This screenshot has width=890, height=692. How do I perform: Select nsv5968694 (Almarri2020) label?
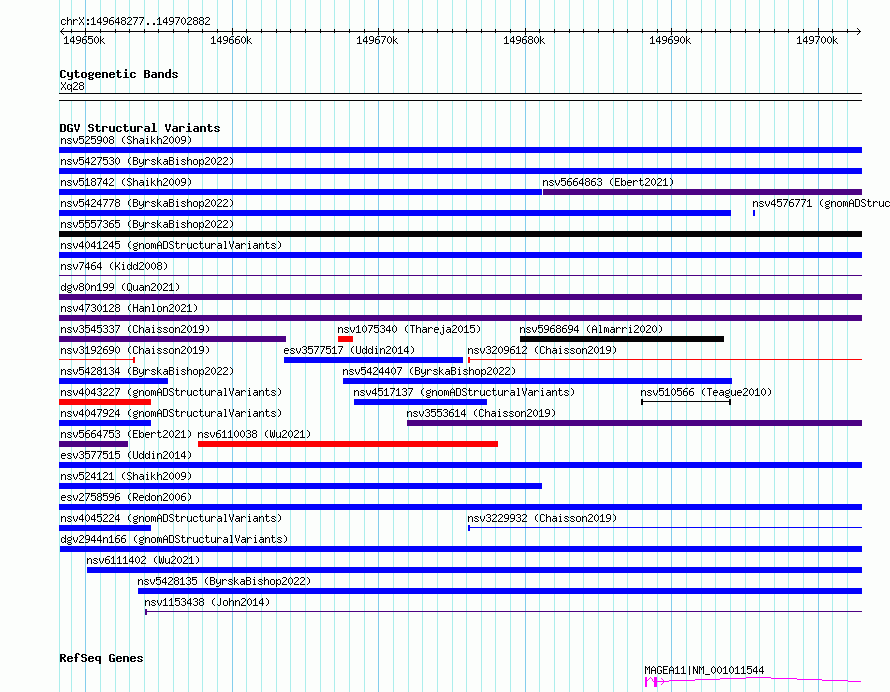591,329
